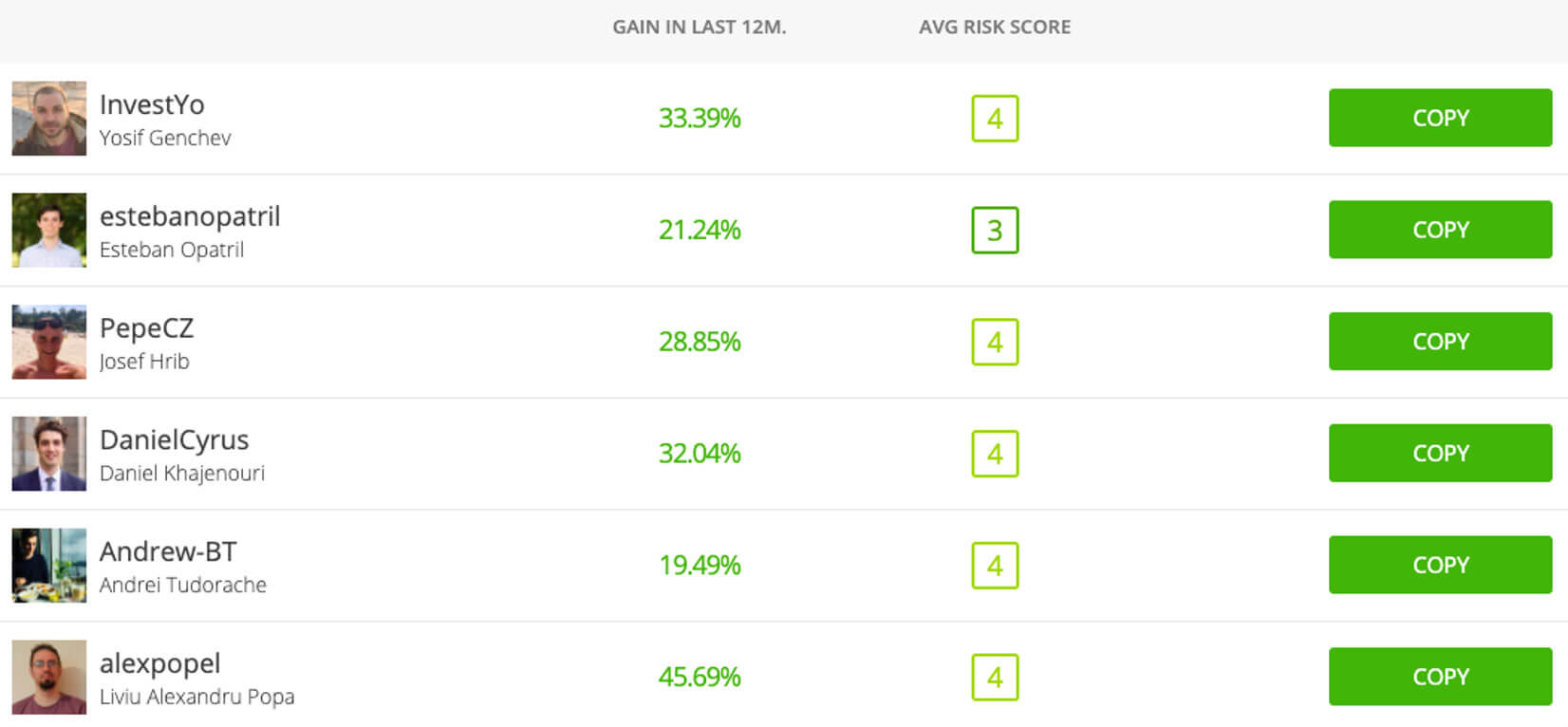Copy trader PepeCZ
Screen dimensions: 1568x727
[1440, 342]
